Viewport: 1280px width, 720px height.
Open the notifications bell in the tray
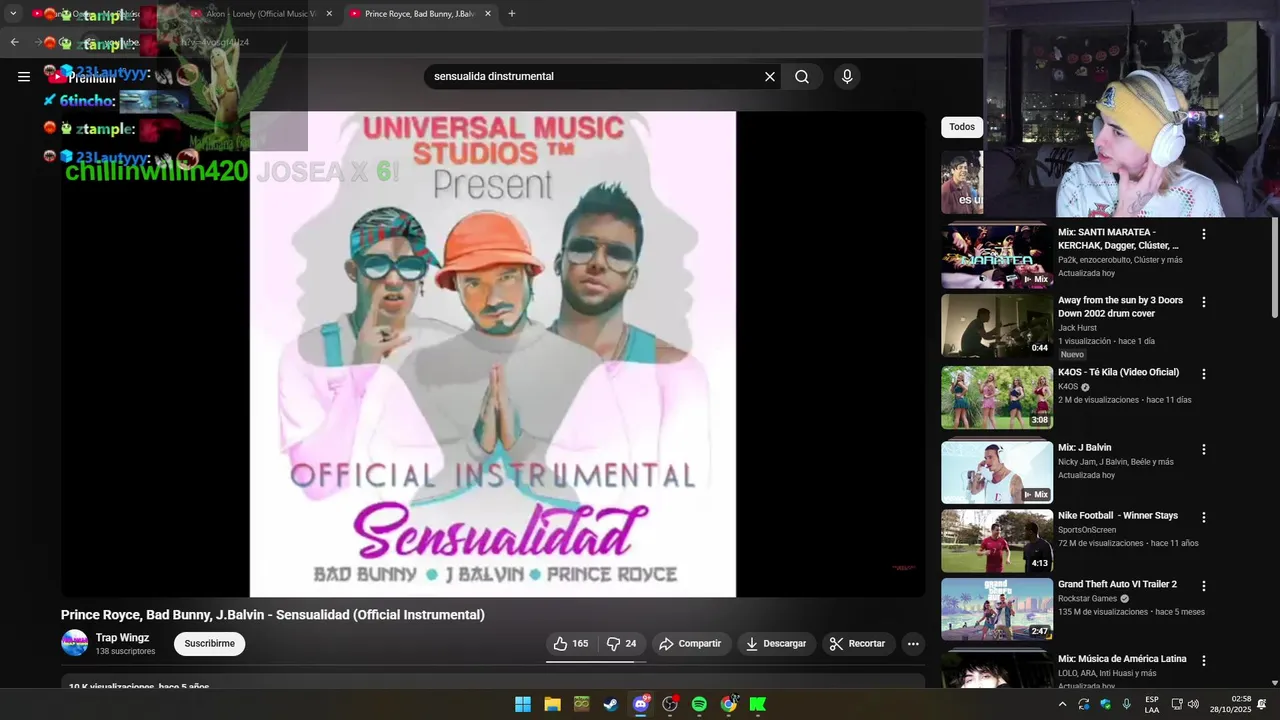[1262, 704]
